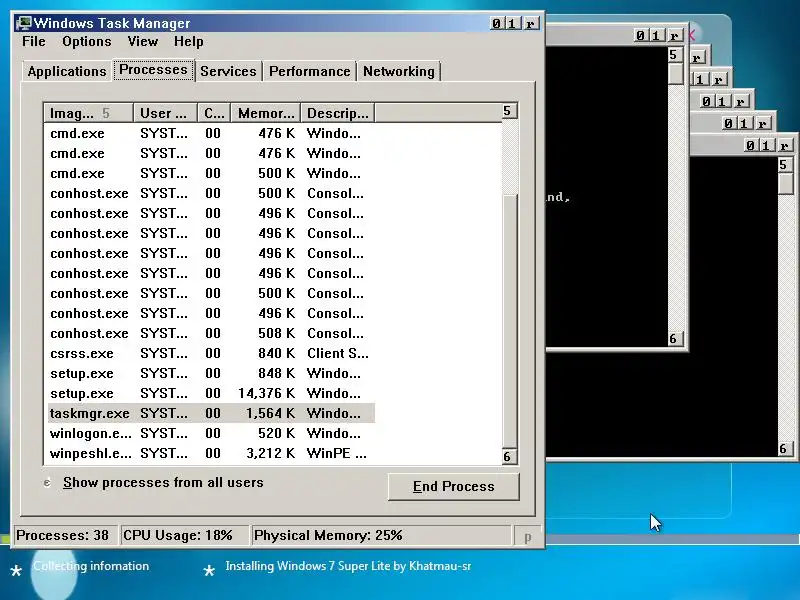Maximize the Windows Task Manager window

tap(512, 23)
